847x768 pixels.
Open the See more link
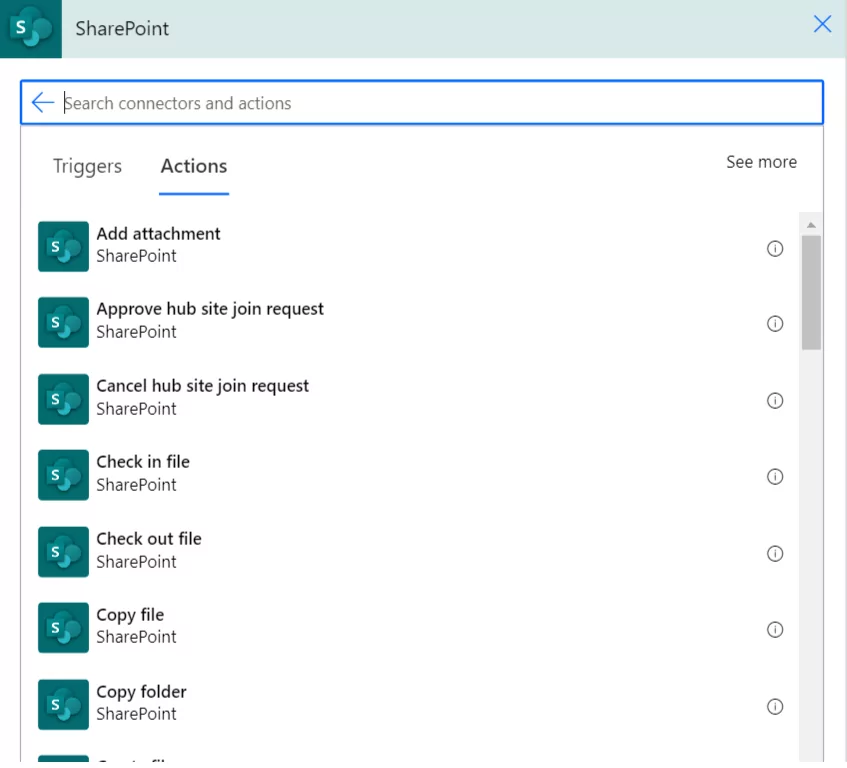click(761, 162)
